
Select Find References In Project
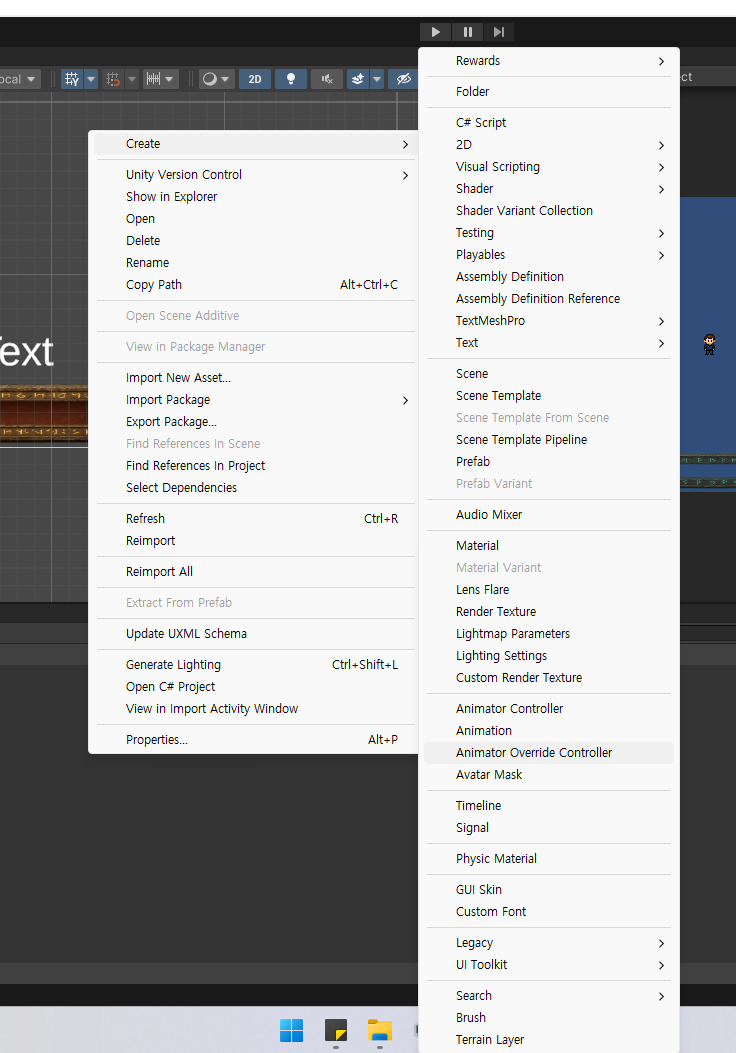(x=255, y=465)
